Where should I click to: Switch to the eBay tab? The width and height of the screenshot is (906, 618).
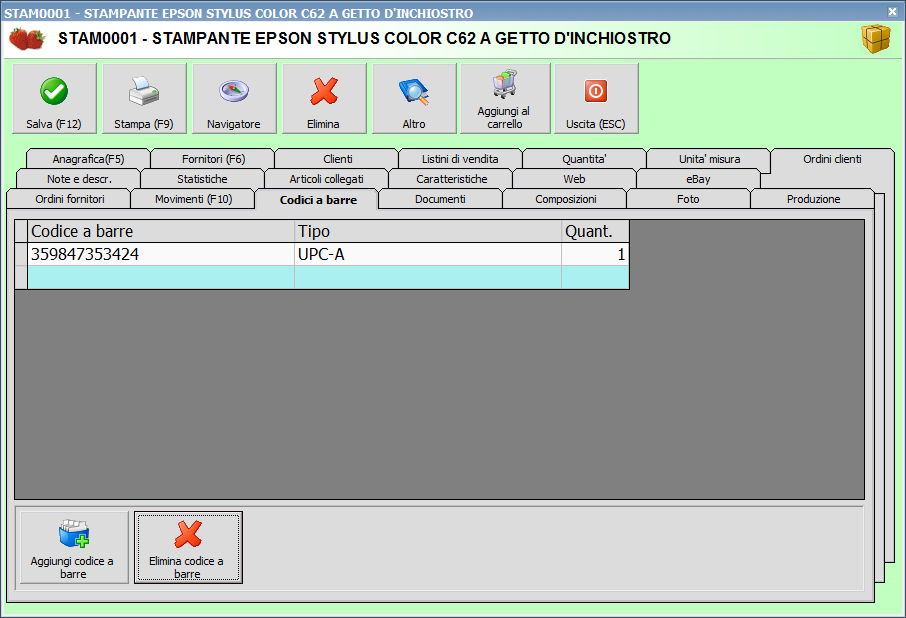[x=698, y=179]
